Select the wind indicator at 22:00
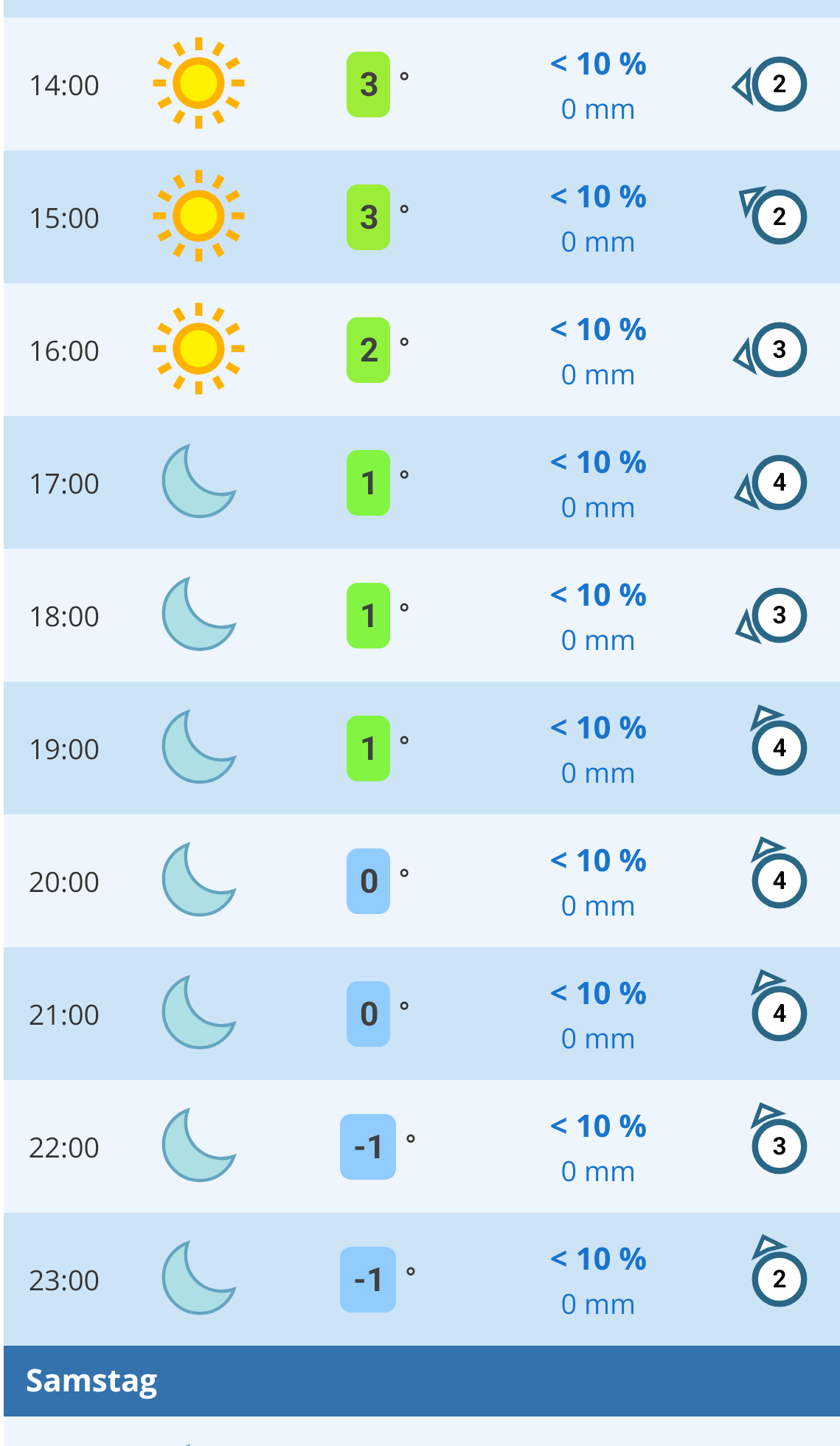The image size is (840, 1446). click(x=777, y=1142)
